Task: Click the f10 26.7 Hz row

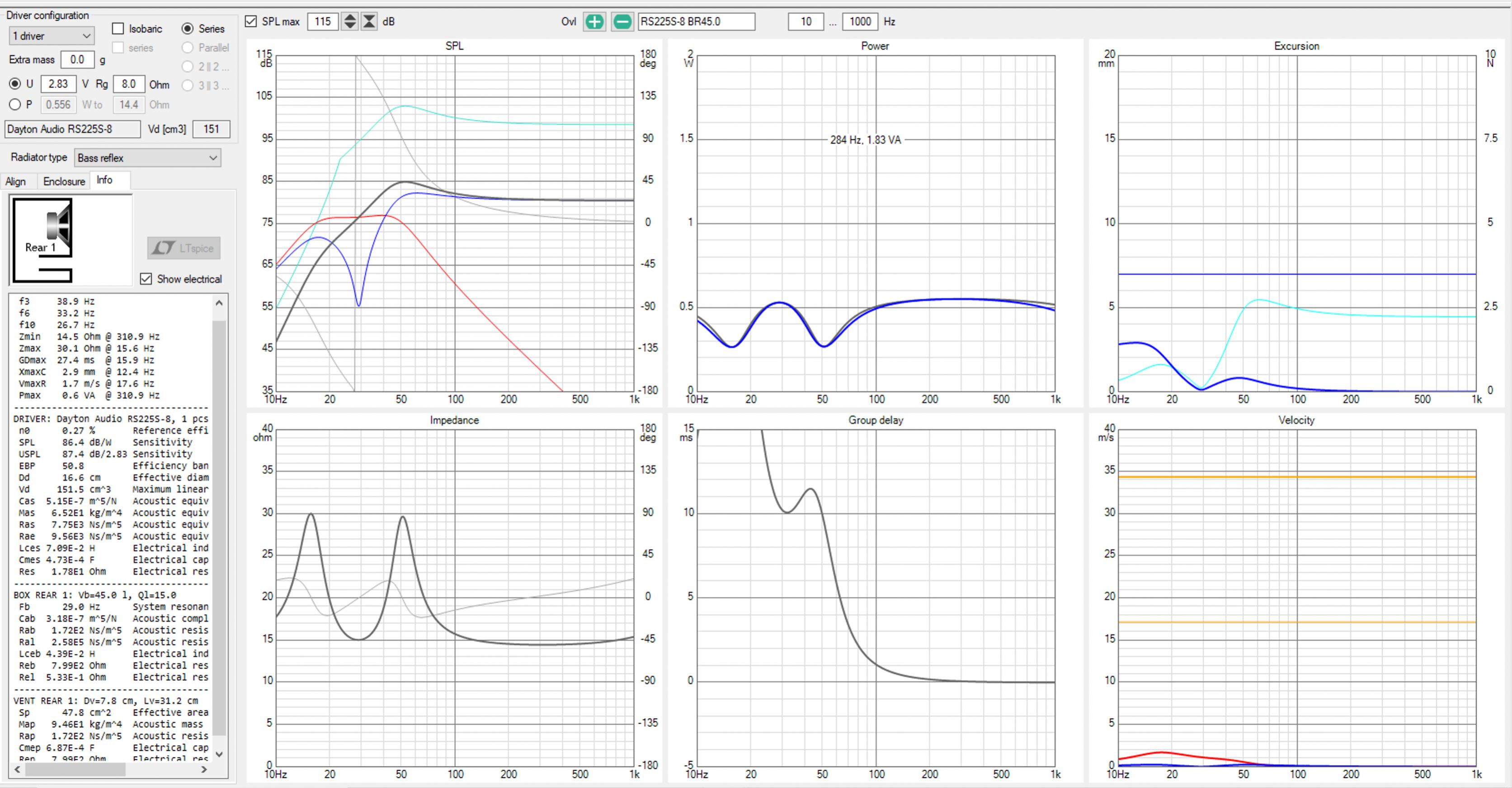Action: pos(57,325)
